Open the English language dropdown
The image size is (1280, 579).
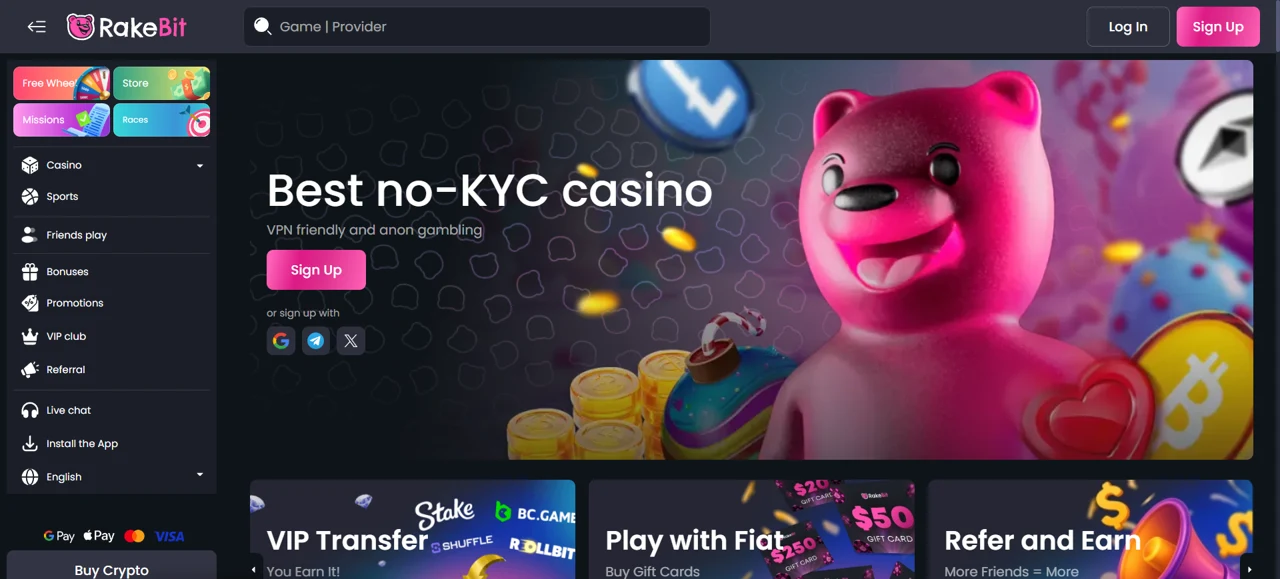(112, 477)
